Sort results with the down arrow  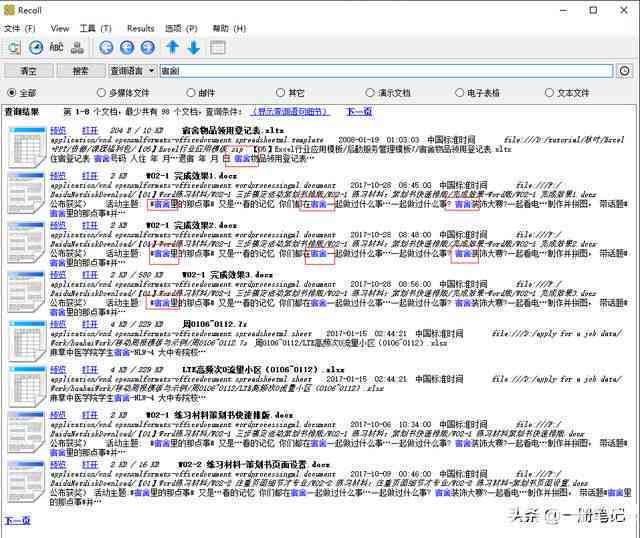click(x=193, y=47)
